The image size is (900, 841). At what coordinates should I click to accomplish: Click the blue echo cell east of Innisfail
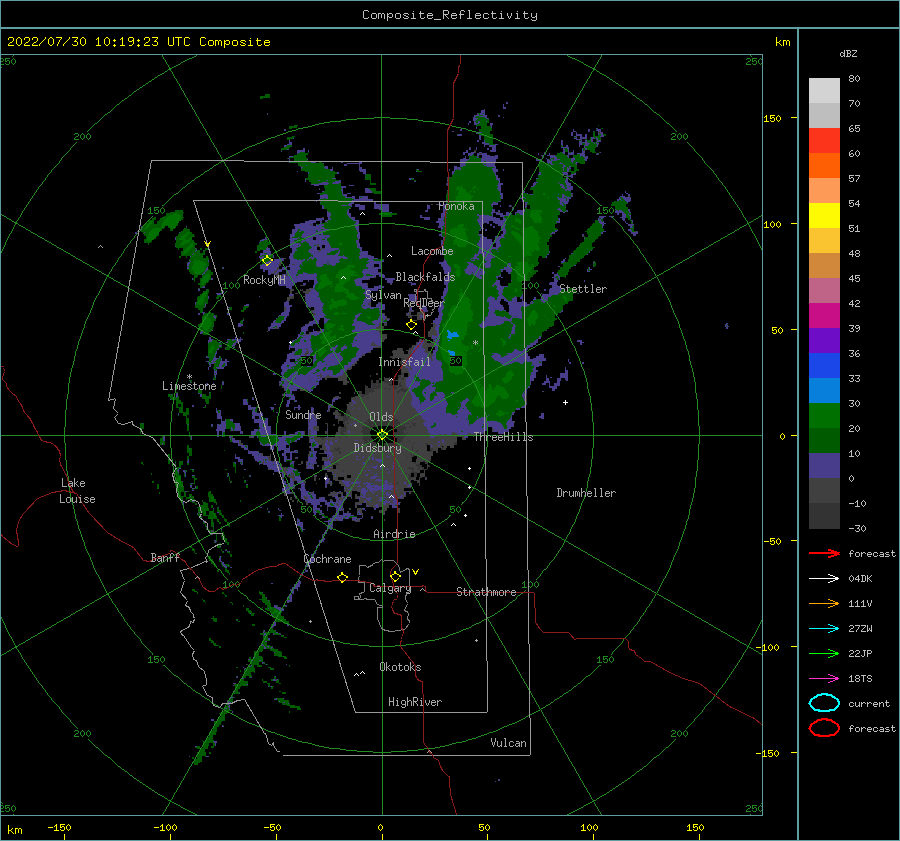pyautogui.click(x=452, y=335)
